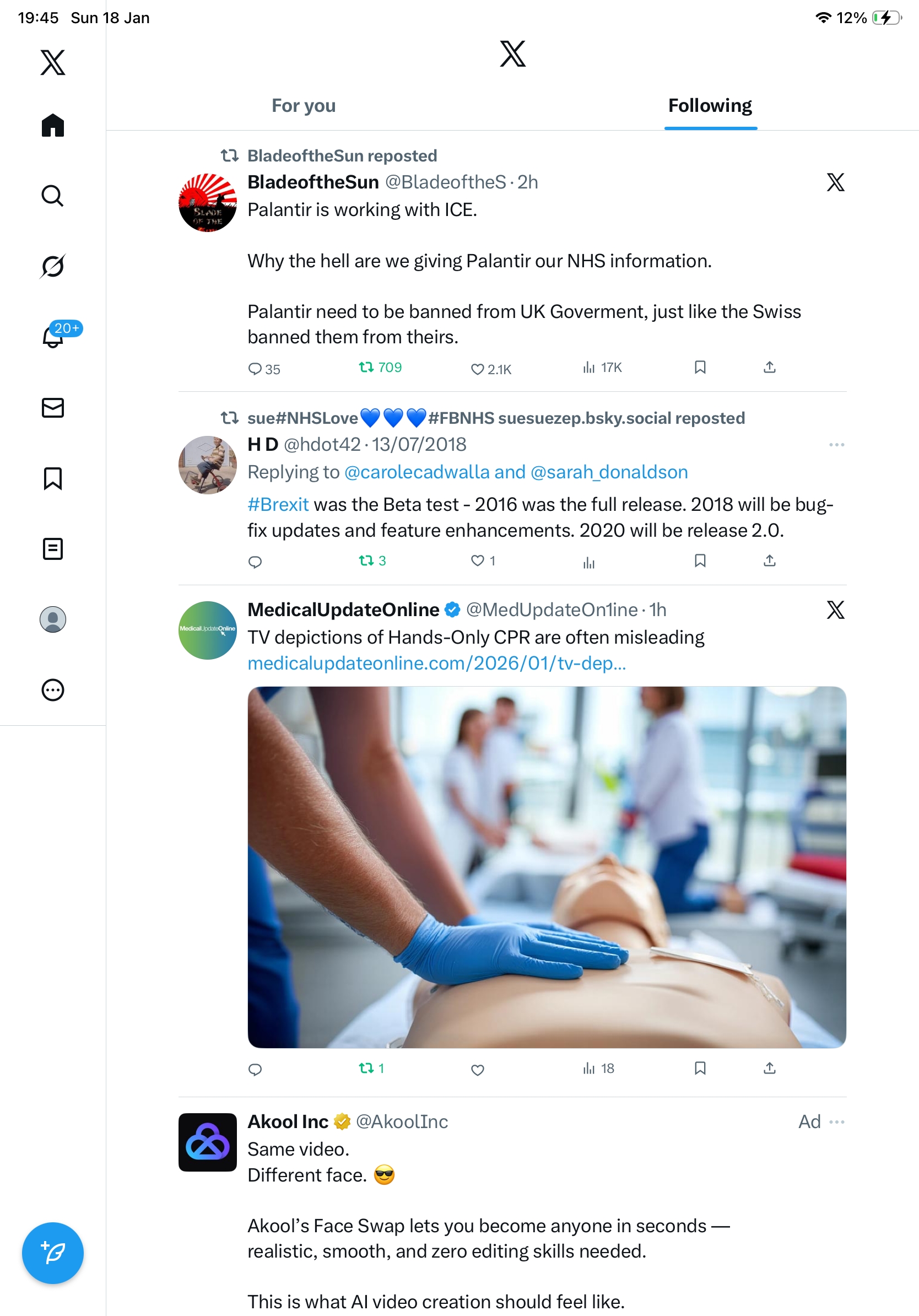
Task: Undo repost on the Palantir post
Action: tap(380, 368)
